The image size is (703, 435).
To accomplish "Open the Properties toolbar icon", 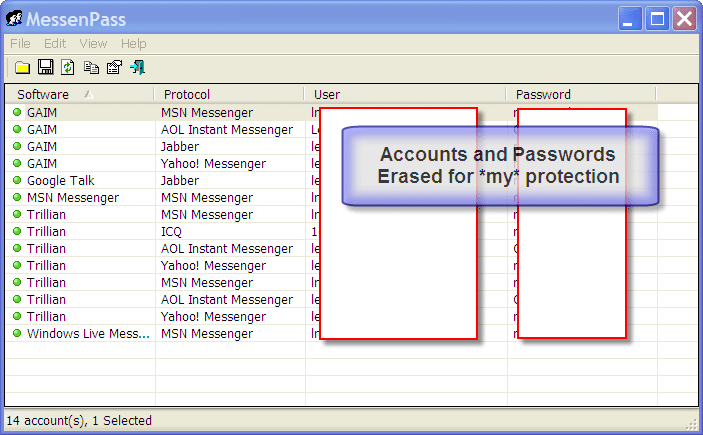I will (x=114, y=67).
